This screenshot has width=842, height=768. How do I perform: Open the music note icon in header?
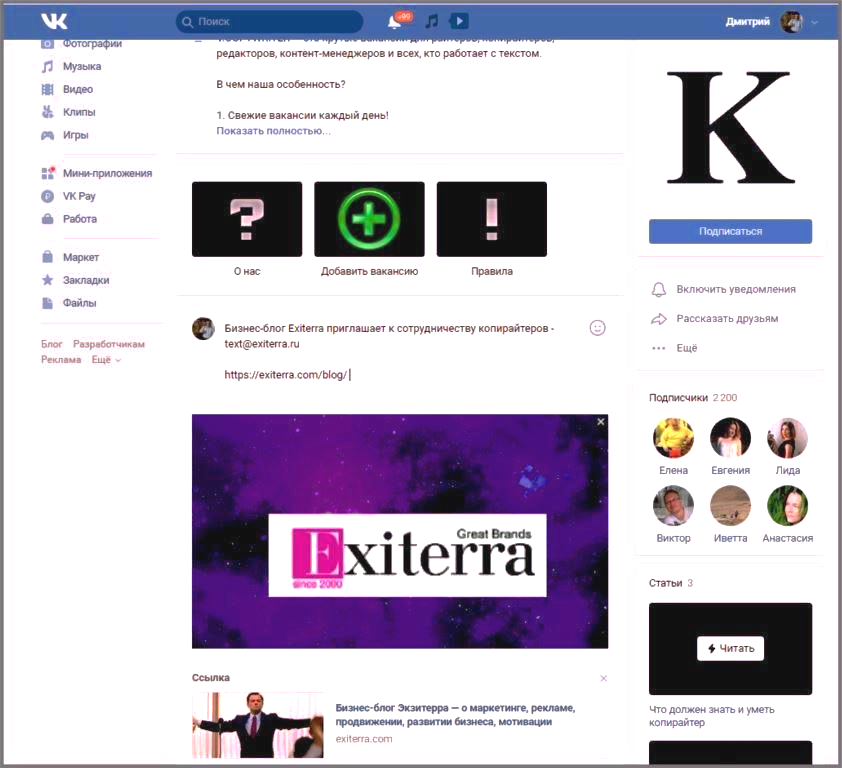pos(432,21)
